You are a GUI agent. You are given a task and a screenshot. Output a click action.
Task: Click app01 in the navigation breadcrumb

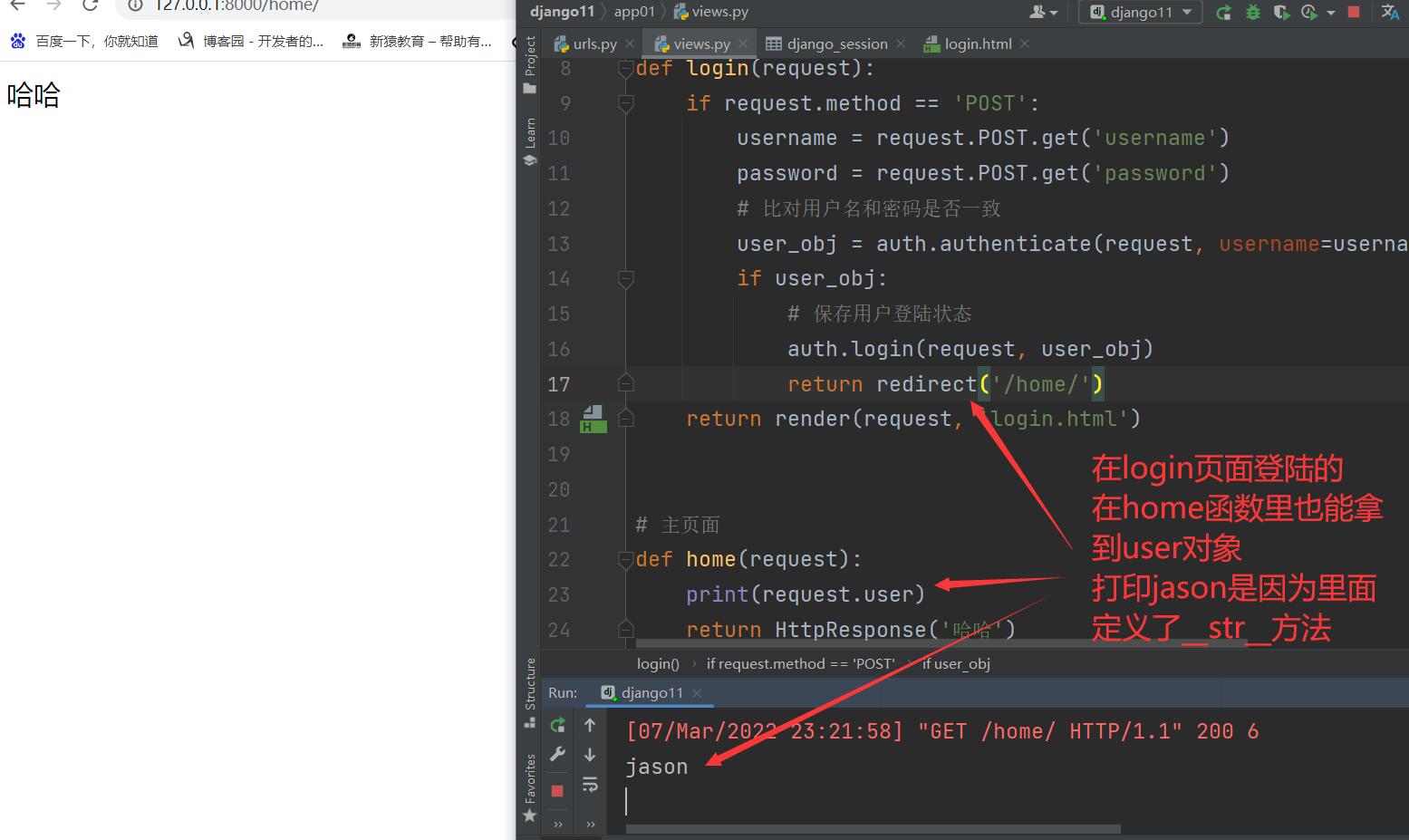click(633, 12)
